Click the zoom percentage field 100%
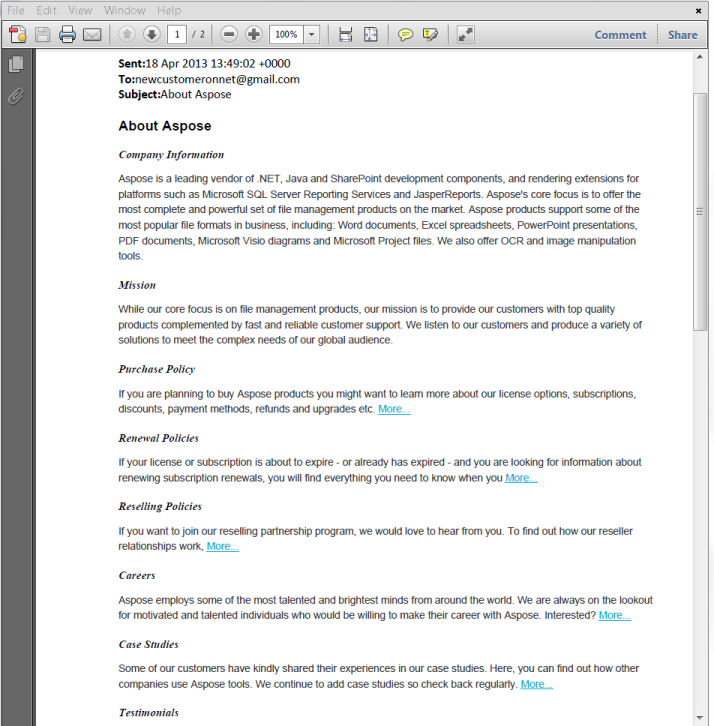 click(286, 35)
